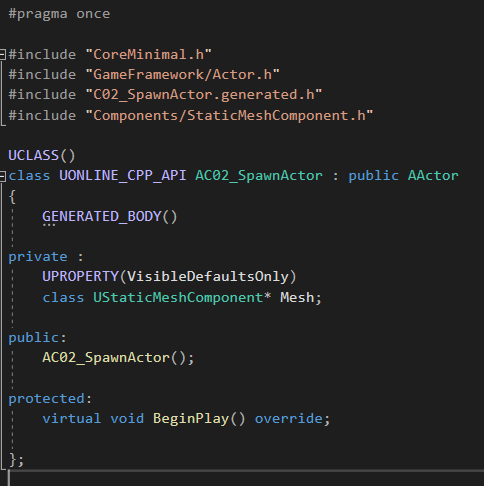Collapse the #include block outlining toggle
This screenshot has width=484, height=486.
tap(2, 54)
